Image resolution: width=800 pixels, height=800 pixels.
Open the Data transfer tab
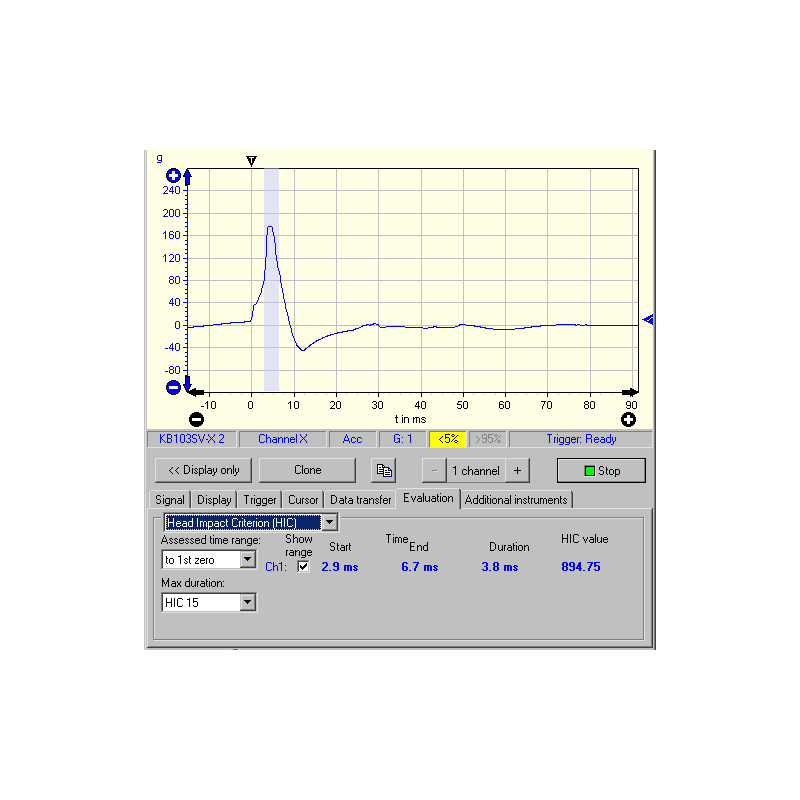[360, 500]
